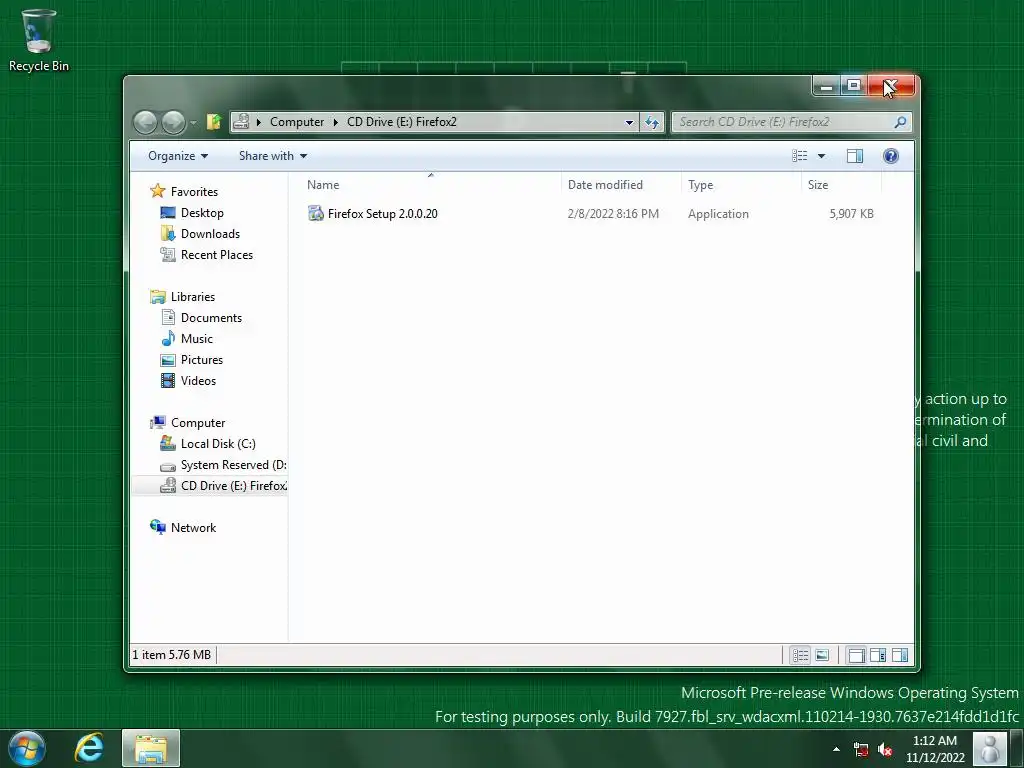Click CD Drive (E:) Firefox2 in address breadcrumb

click(402, 122)
